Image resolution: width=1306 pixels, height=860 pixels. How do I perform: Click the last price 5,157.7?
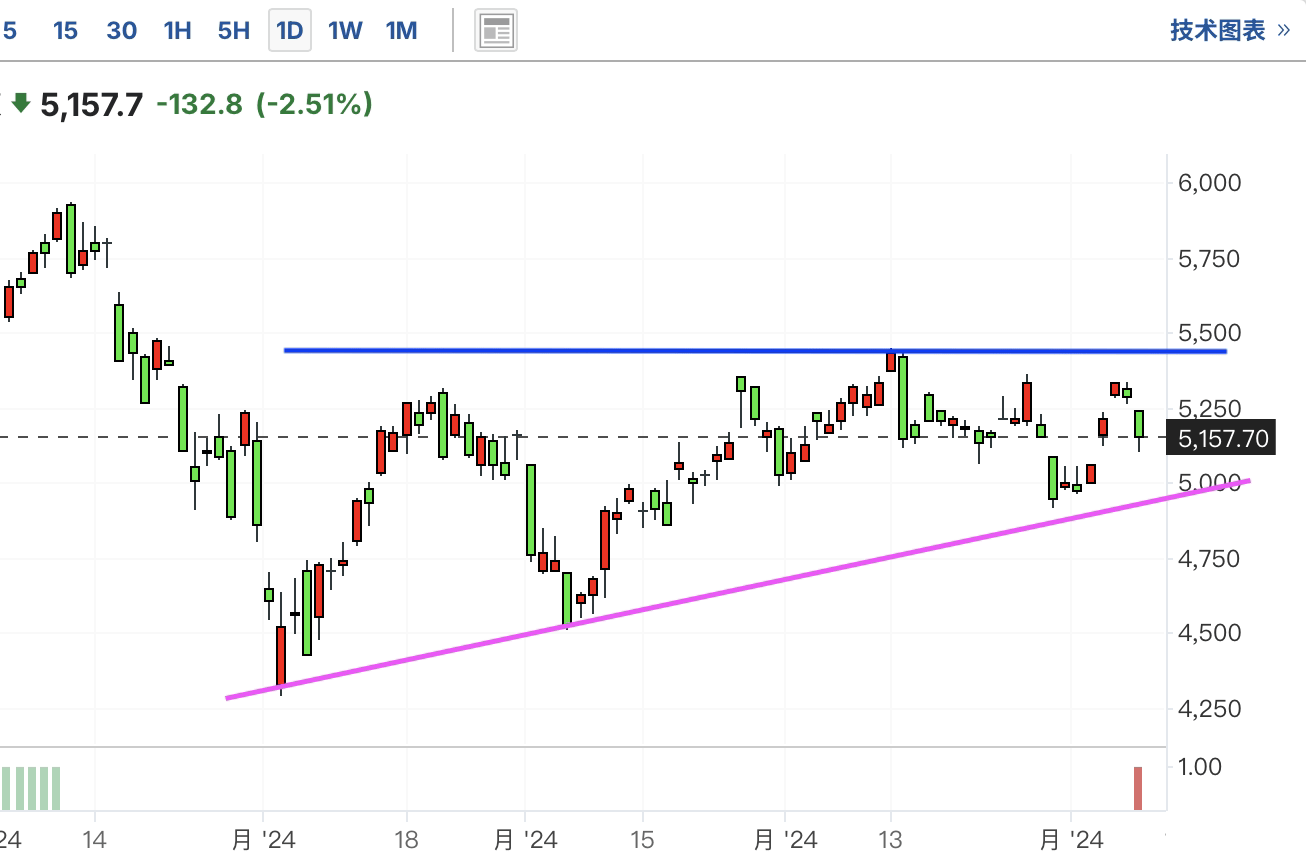point(92,104)
